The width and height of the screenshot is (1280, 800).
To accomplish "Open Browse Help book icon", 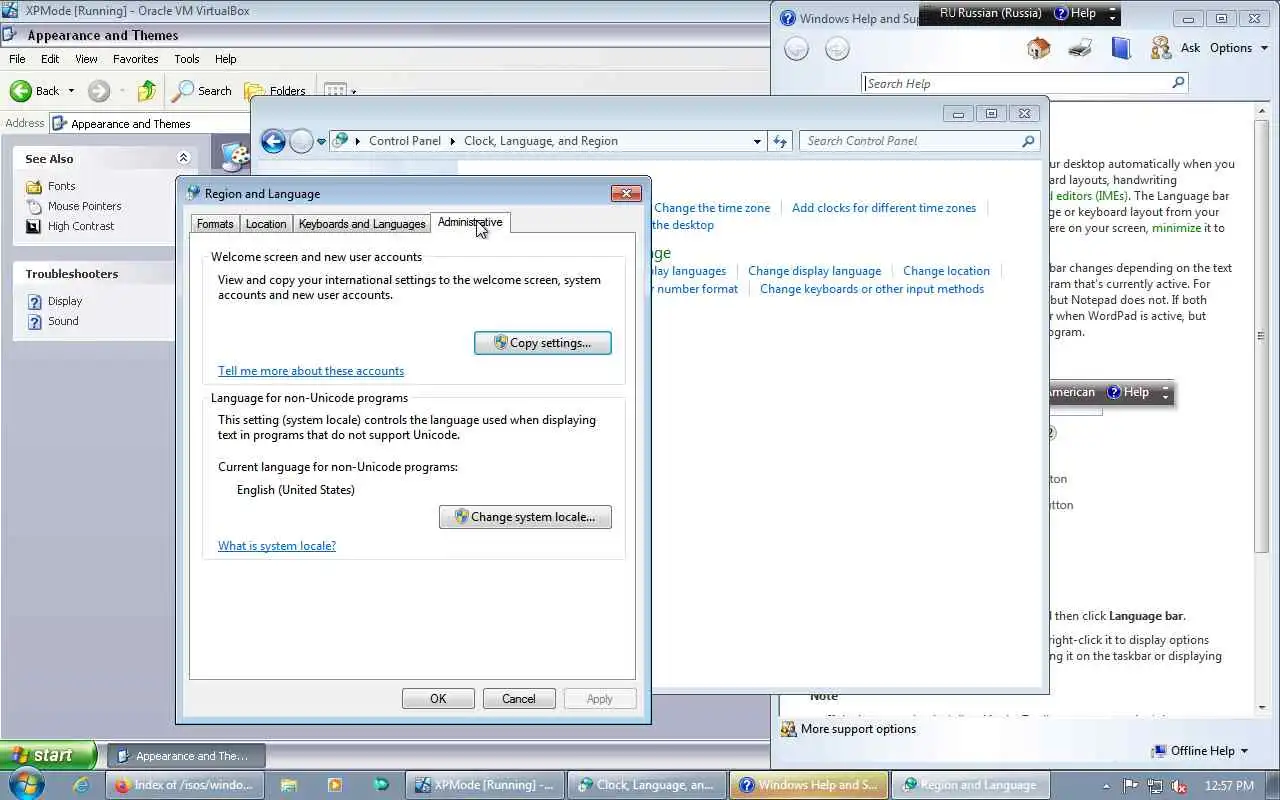I will (1120, 48).
